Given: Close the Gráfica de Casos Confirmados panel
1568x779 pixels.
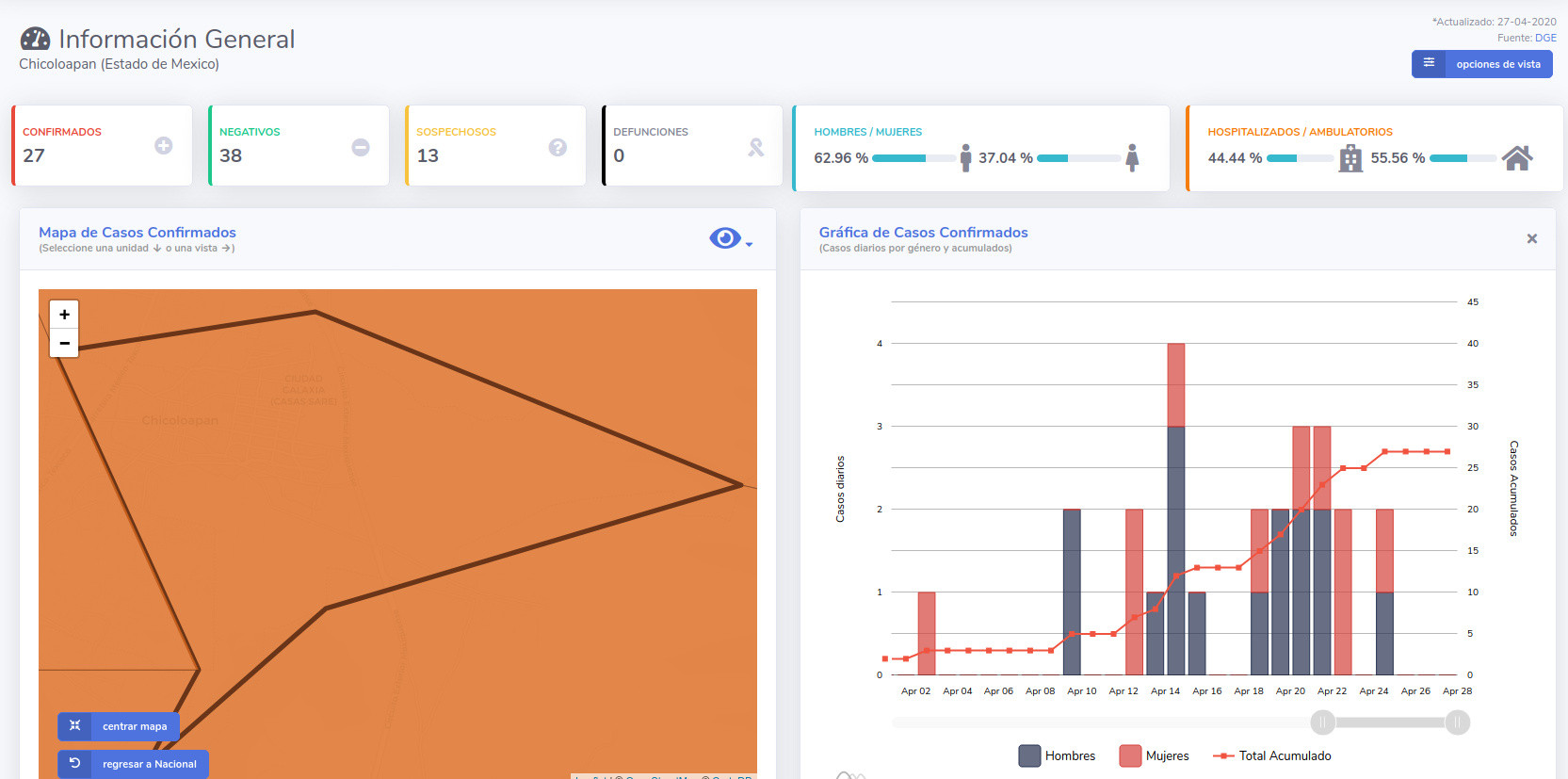Looking at the screenshot, I should pyautogui.click(x=1532, y=239).
